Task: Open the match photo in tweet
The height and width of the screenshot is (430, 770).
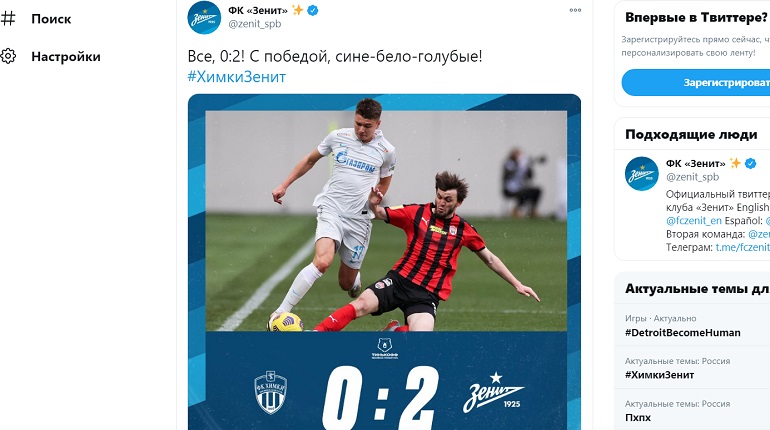Action: pos(386,221)
